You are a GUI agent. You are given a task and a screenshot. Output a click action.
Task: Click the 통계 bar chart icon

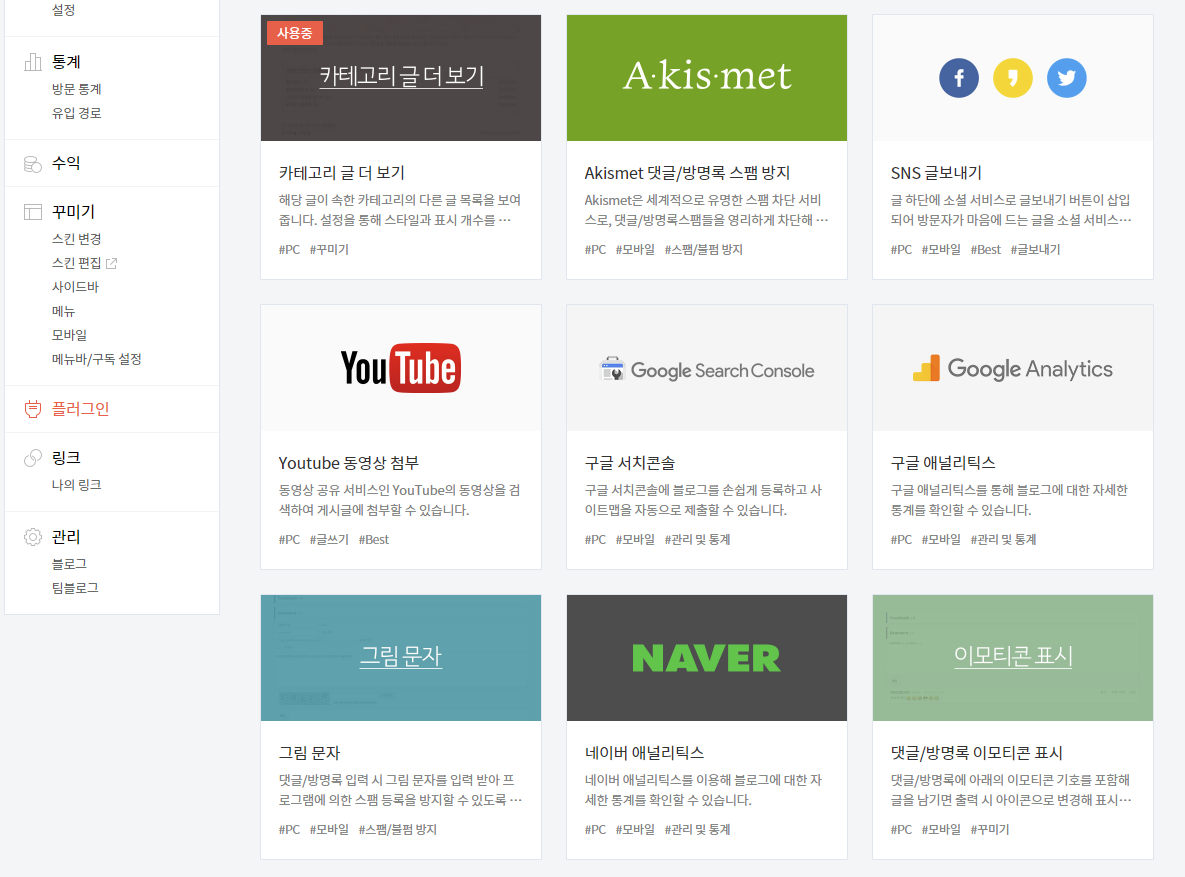tap(32, 62)
